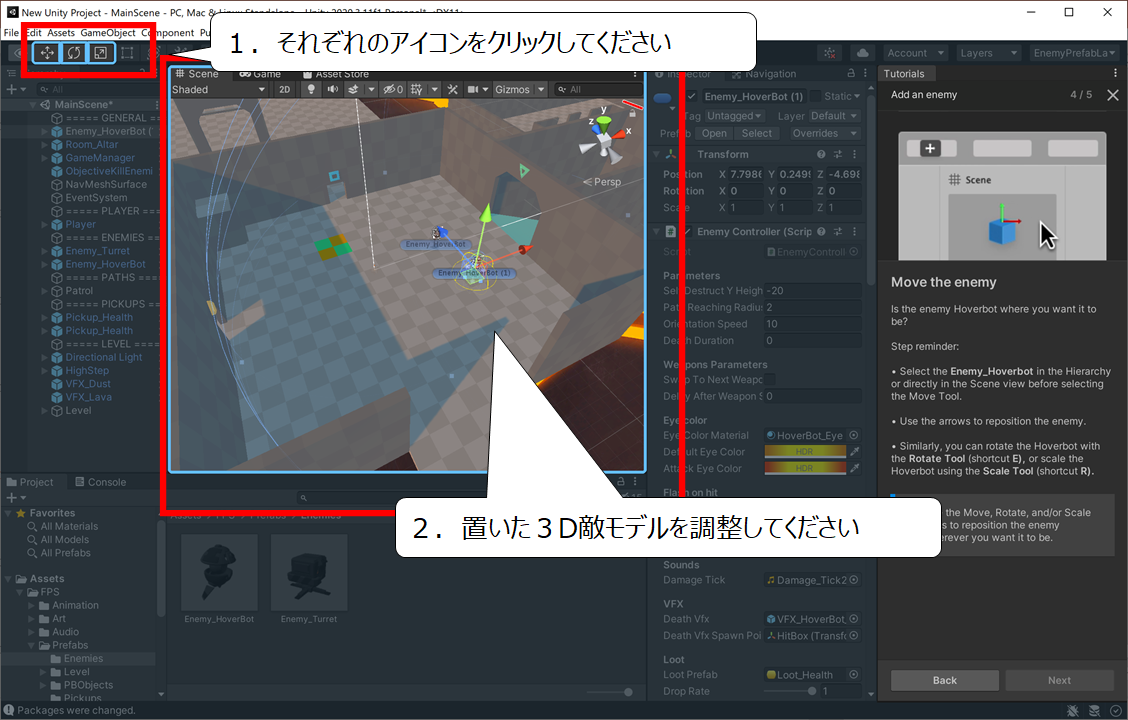Open the EnemyPrefabLayout layout dropdown
Viewport: 1128px width, 720px height.
pos(1073,53)
